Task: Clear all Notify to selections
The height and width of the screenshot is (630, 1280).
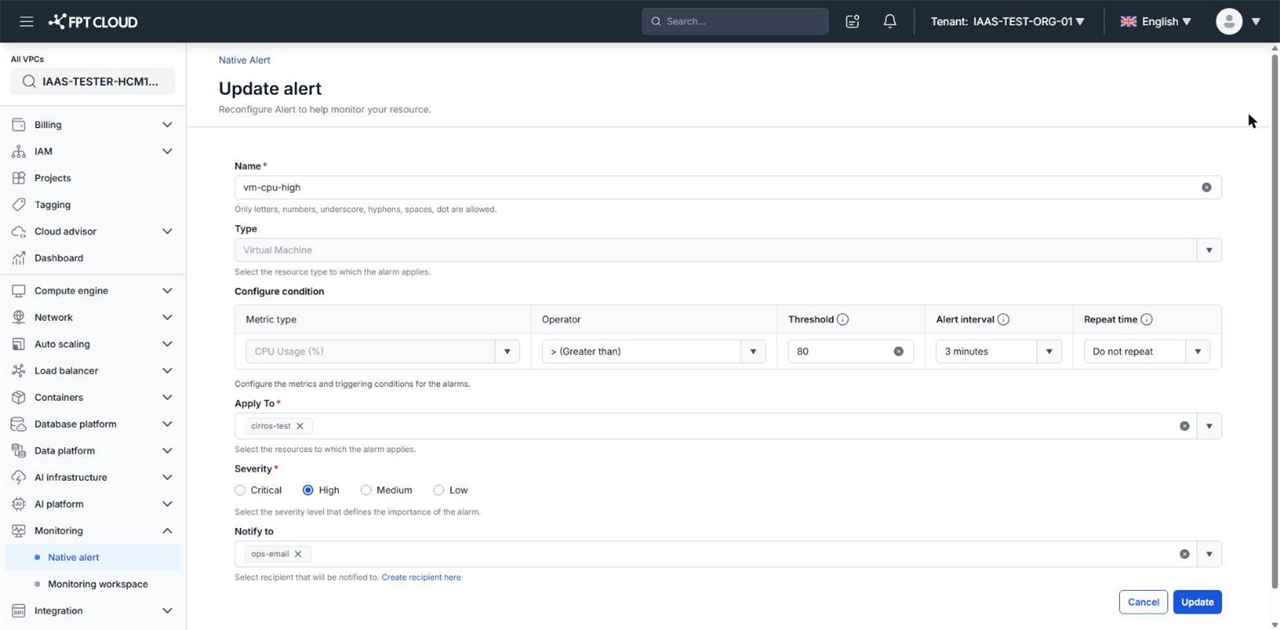Action: pos(1184,554)
